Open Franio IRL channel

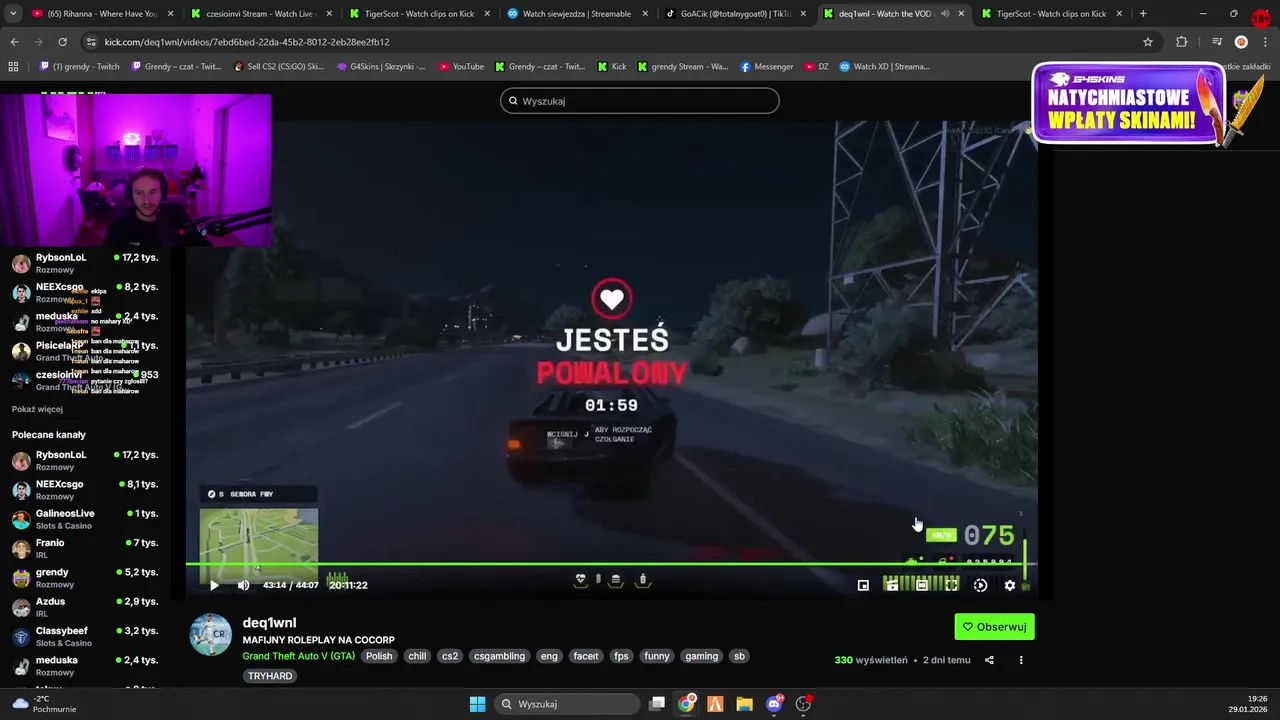[x=85, y=548]
